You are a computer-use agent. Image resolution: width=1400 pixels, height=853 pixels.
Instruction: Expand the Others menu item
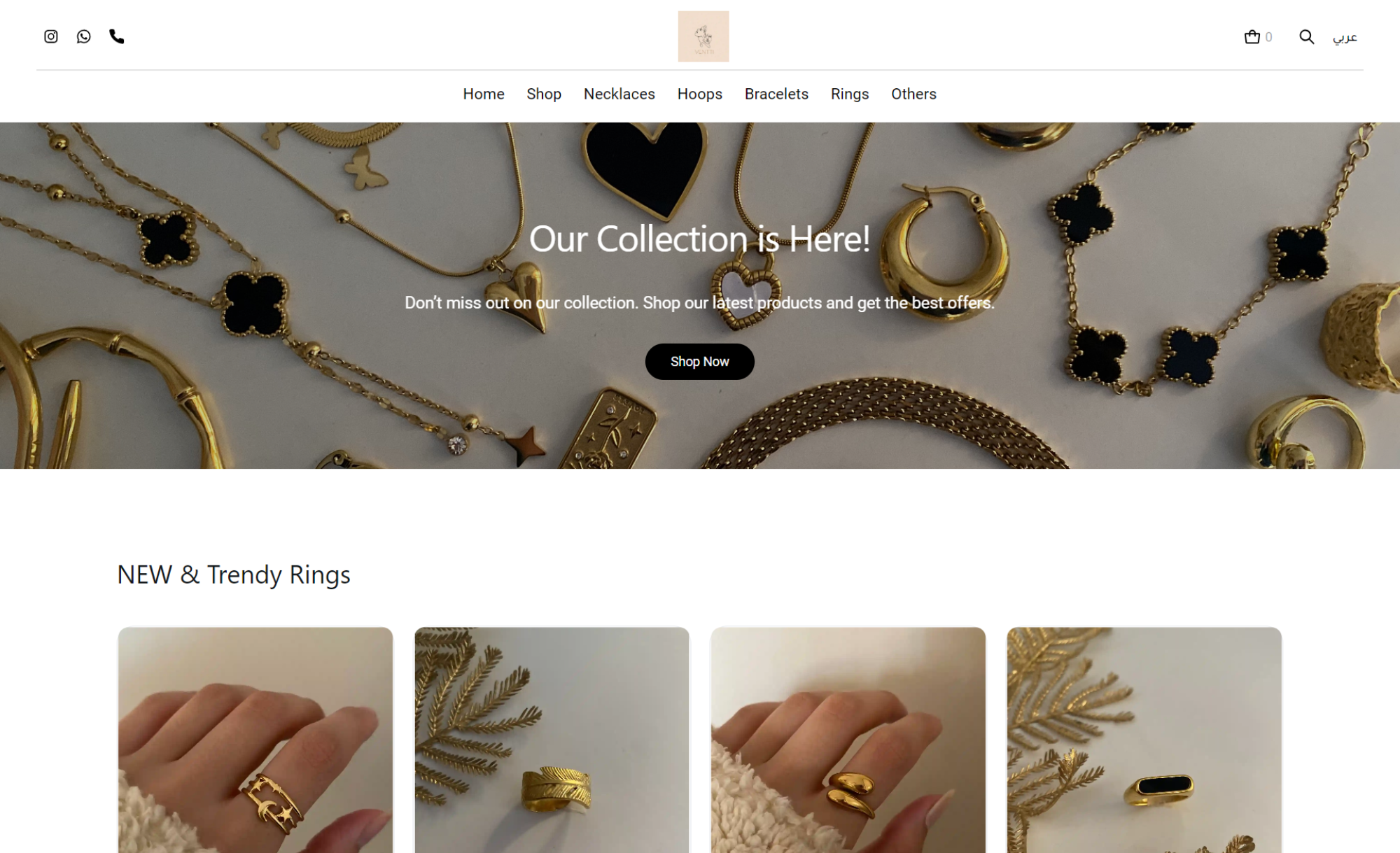tap(913, 94)
